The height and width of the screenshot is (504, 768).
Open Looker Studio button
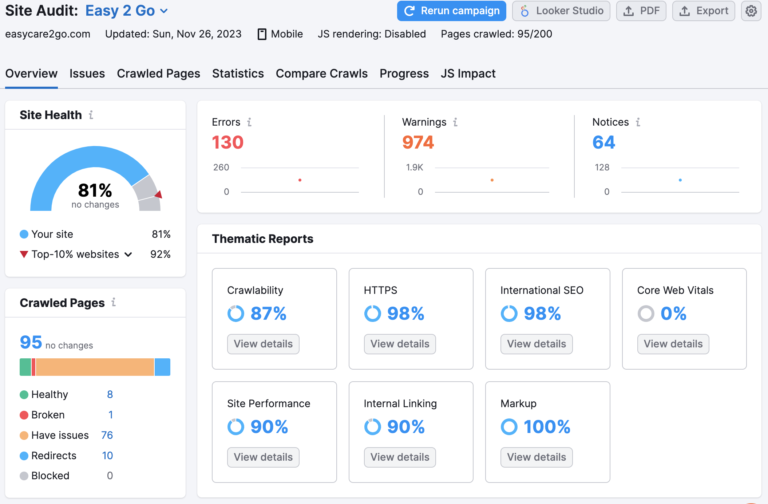pos(561,11)
